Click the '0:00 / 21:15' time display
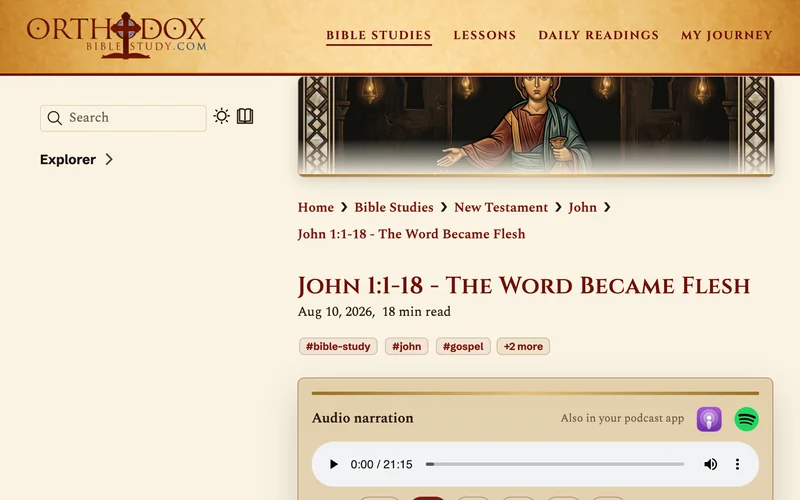The width and height of the screenshot is (800, 500). (x=381, y=464)
